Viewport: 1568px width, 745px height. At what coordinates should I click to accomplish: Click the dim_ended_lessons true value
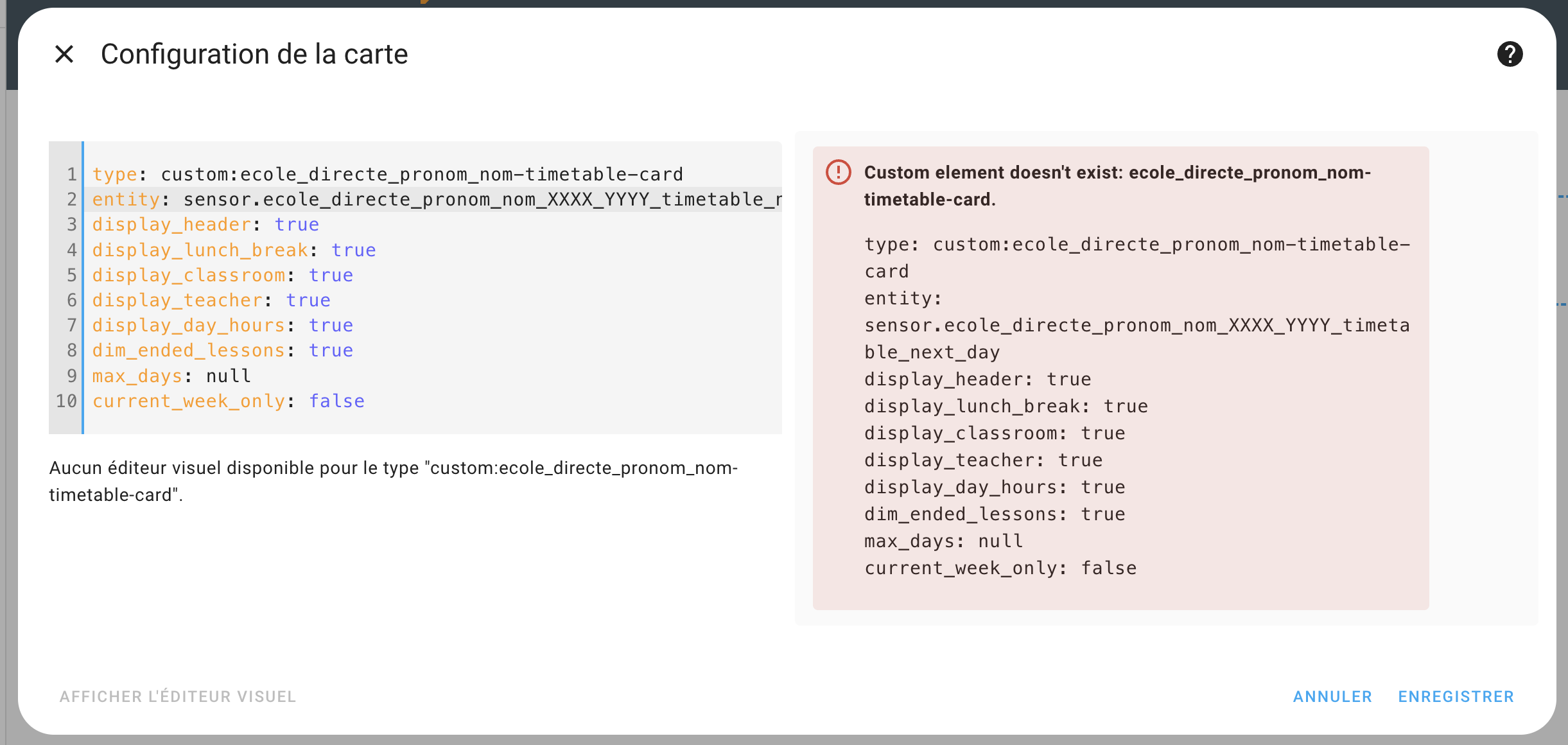click(x=331, y=350)
